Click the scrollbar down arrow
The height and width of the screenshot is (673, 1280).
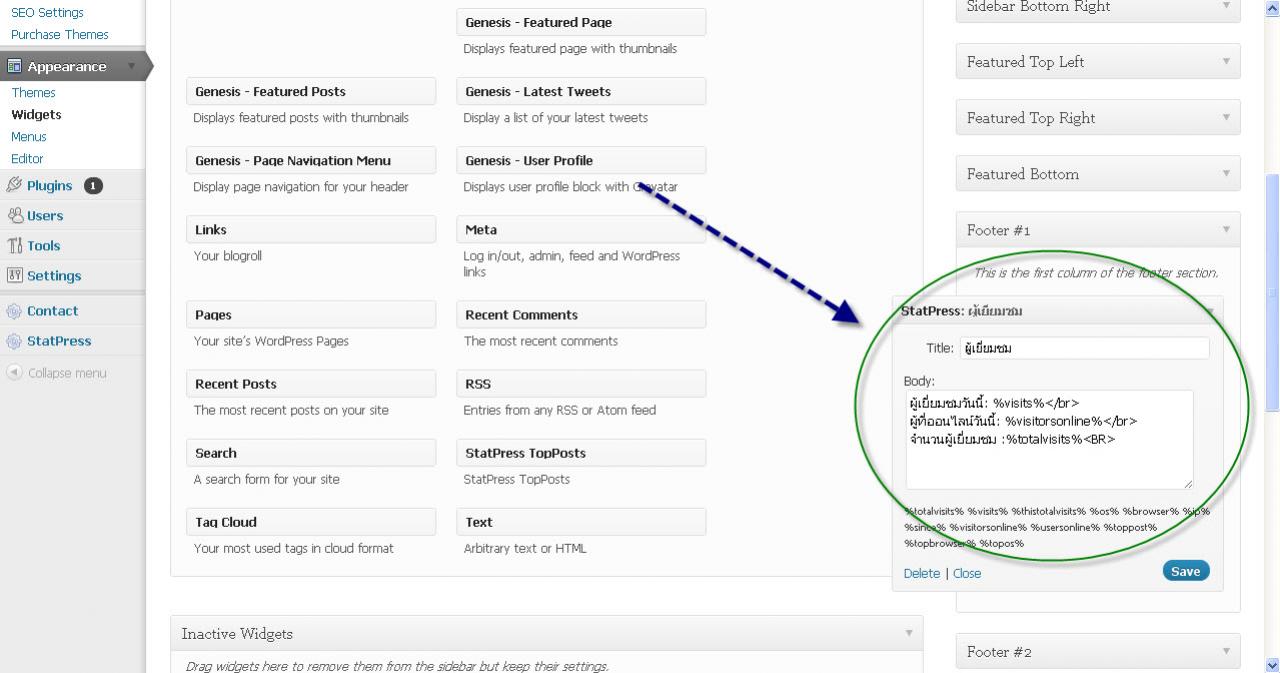point(1272,665)
